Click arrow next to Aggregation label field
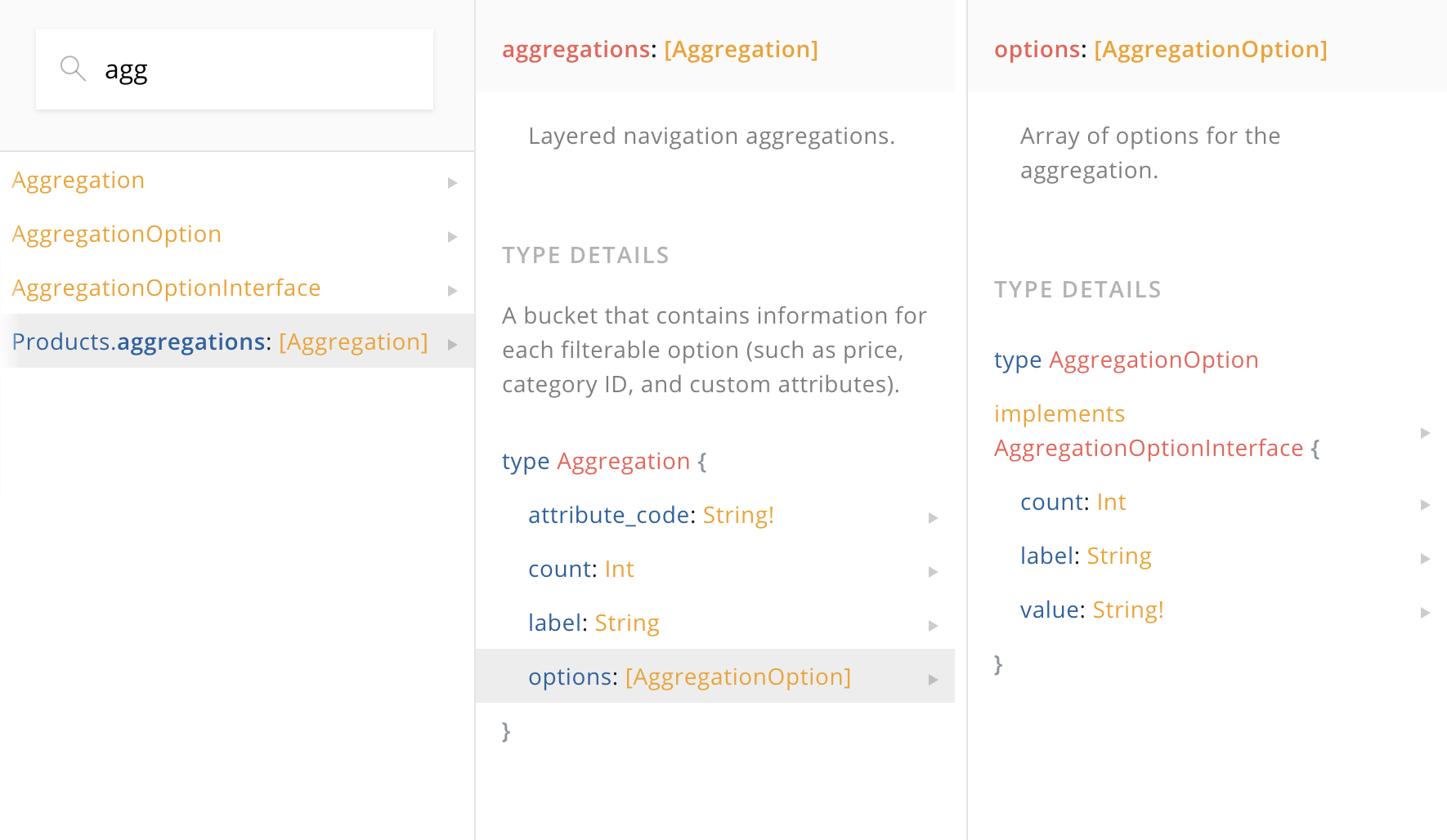 (x=933, y=626)
